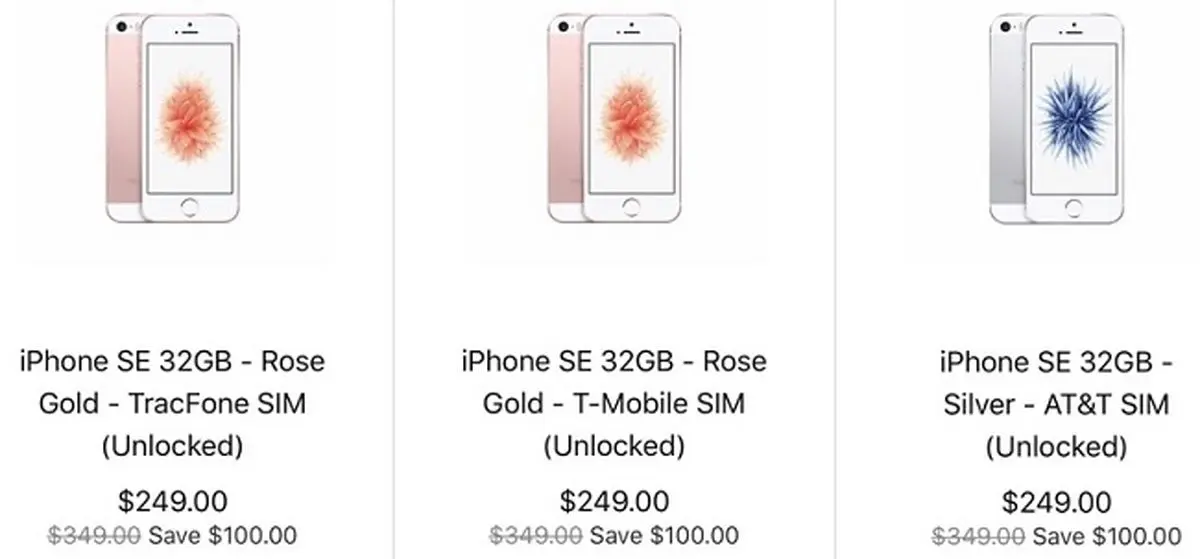Click the home button on the TracFone iPhone picture
Viewport: 1200px width, 559px height.
point(190,208)
